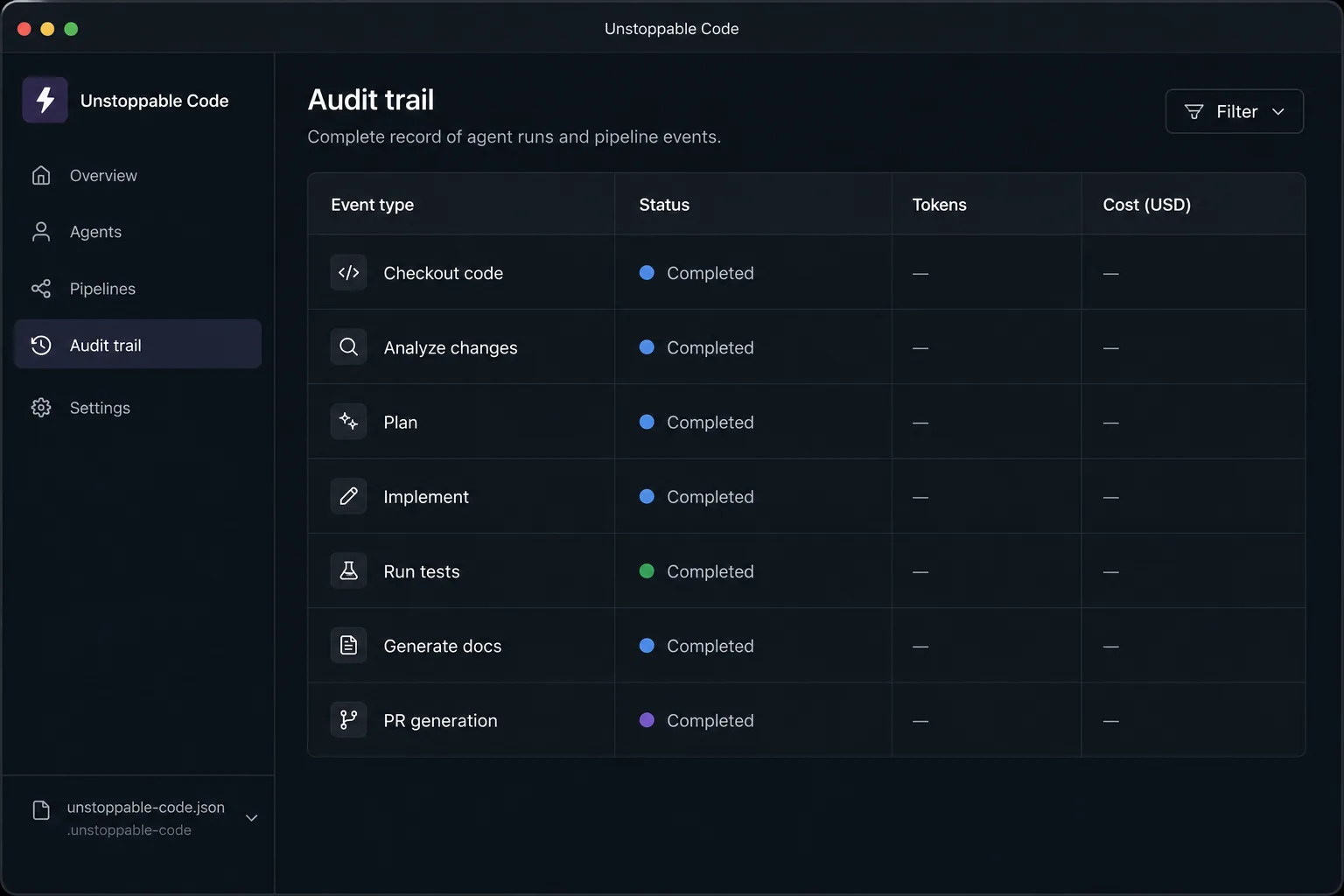Click the Unstoppable Code sidebar title

click(x=154, y=101)
